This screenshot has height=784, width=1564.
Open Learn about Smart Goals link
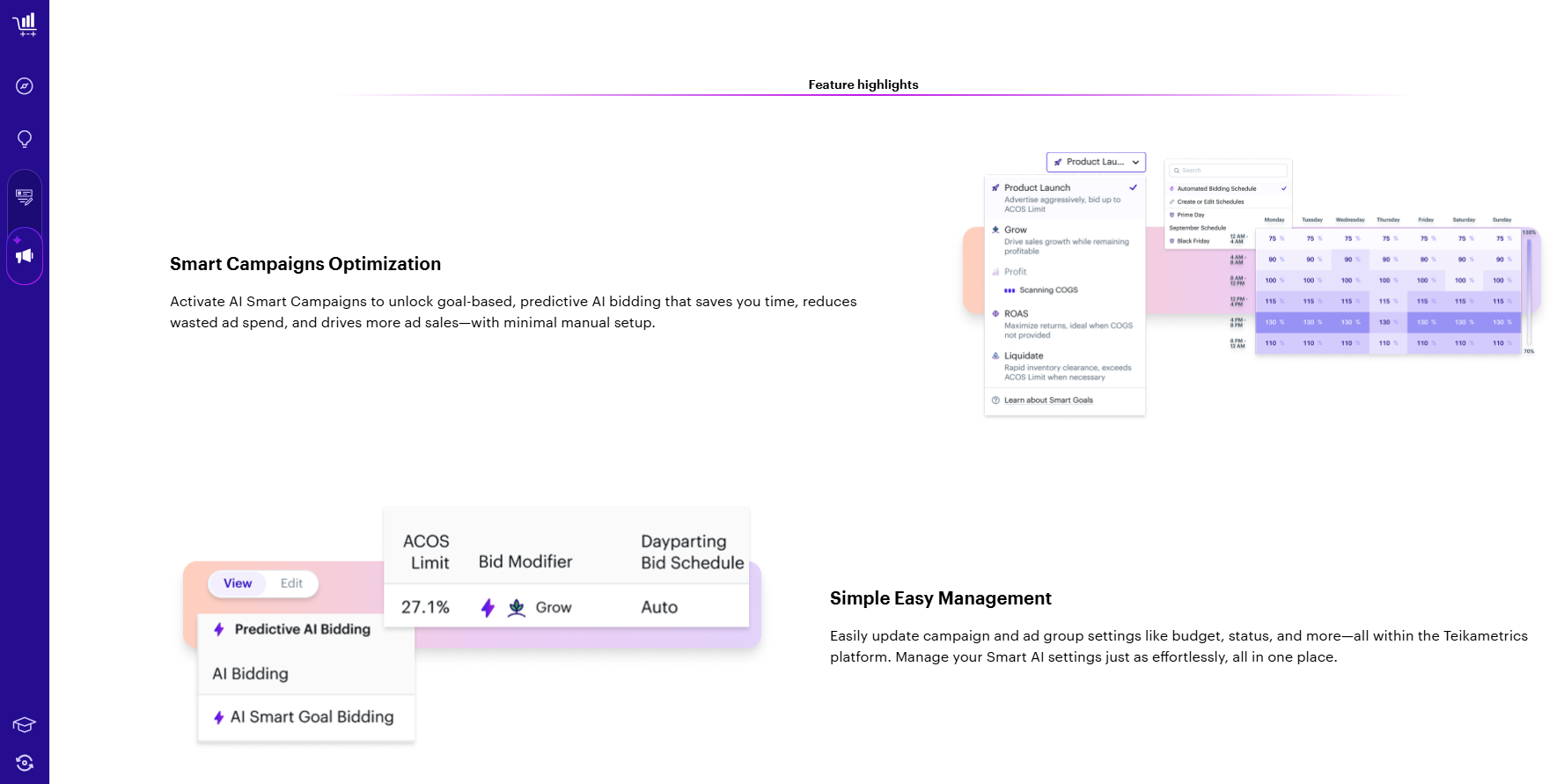(1048, 400)
